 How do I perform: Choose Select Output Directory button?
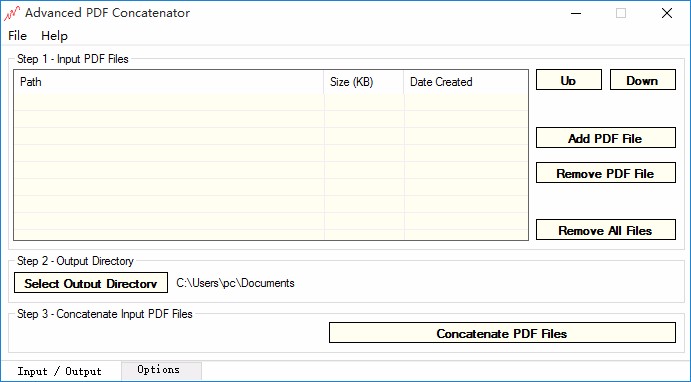pos(91,282)
